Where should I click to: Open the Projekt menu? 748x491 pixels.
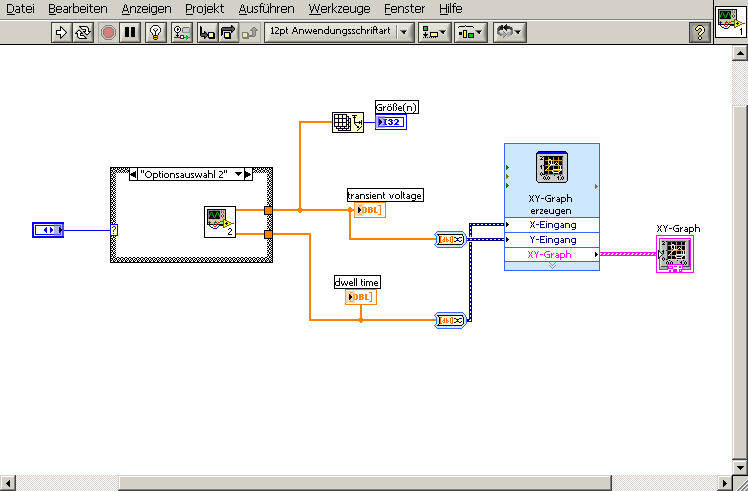(205, 9)
